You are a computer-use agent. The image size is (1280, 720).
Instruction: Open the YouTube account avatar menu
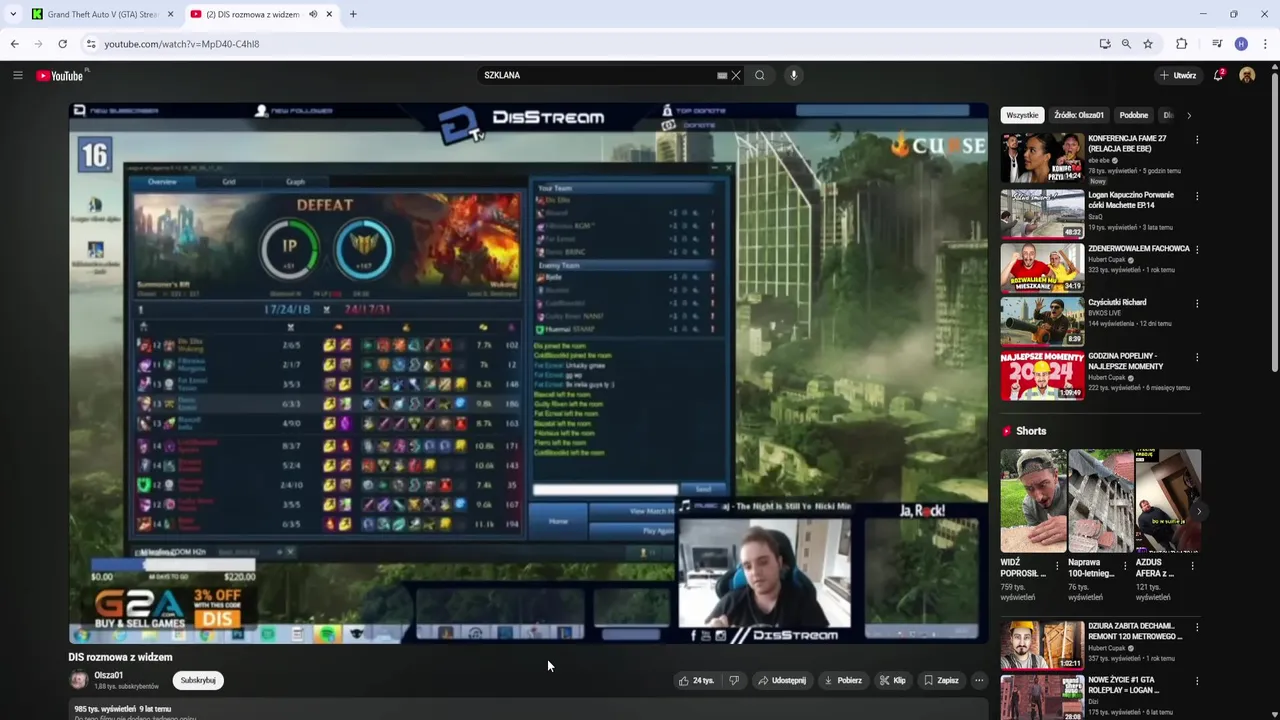pos(1247,75)
